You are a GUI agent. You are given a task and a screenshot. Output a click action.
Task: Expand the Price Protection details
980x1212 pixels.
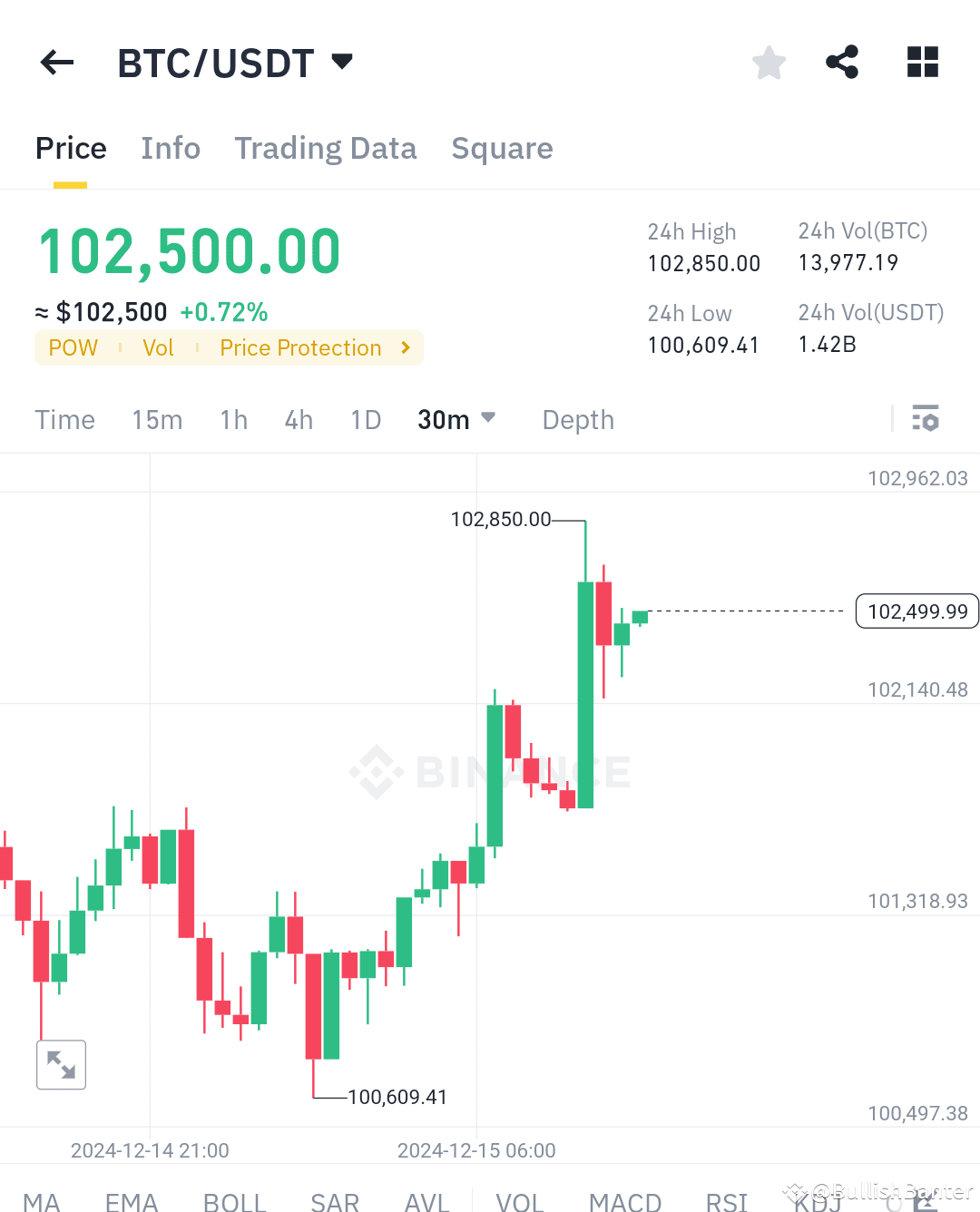[x=309, y=347]
